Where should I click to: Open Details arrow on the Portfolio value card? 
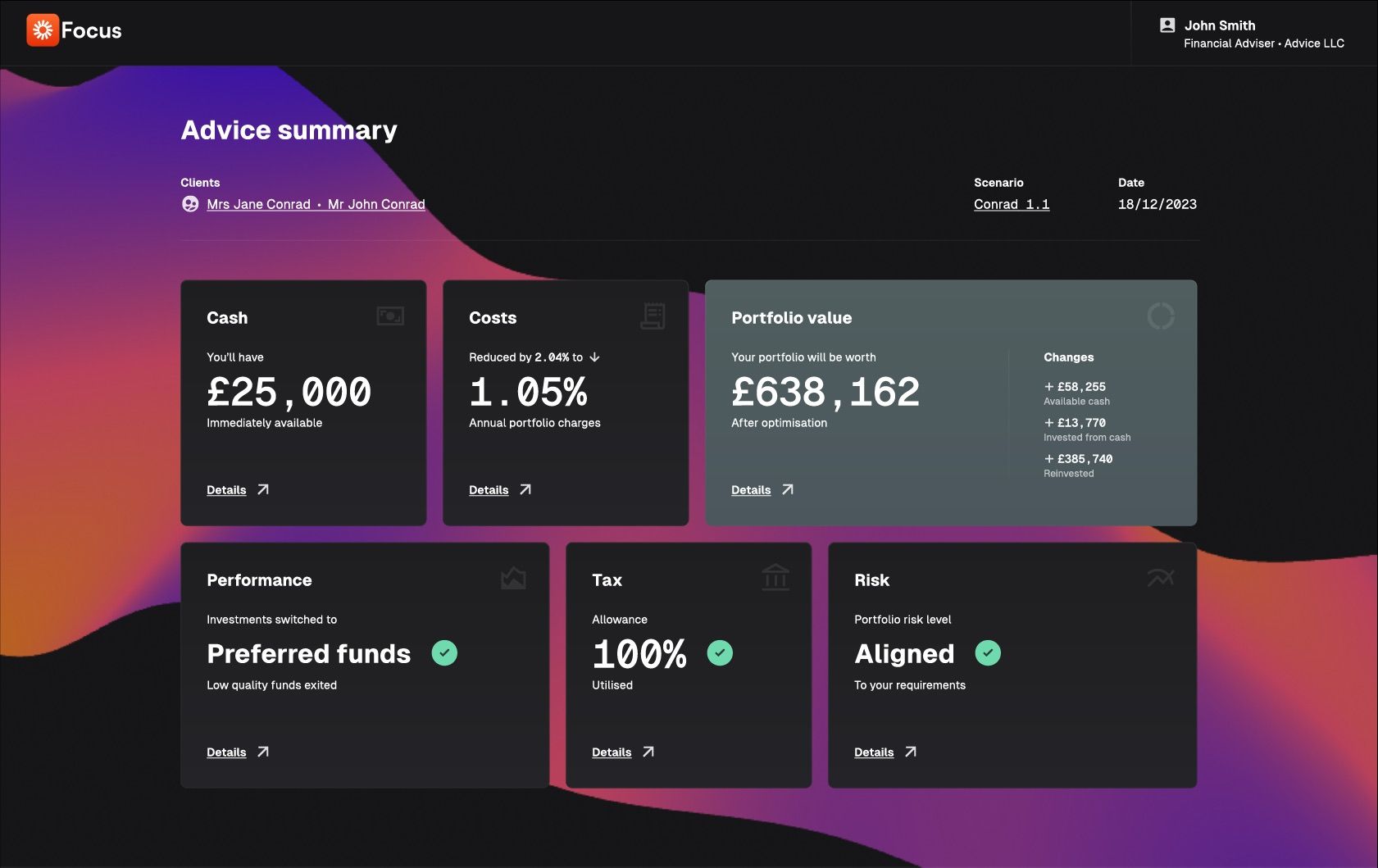[x=788, y=489]
